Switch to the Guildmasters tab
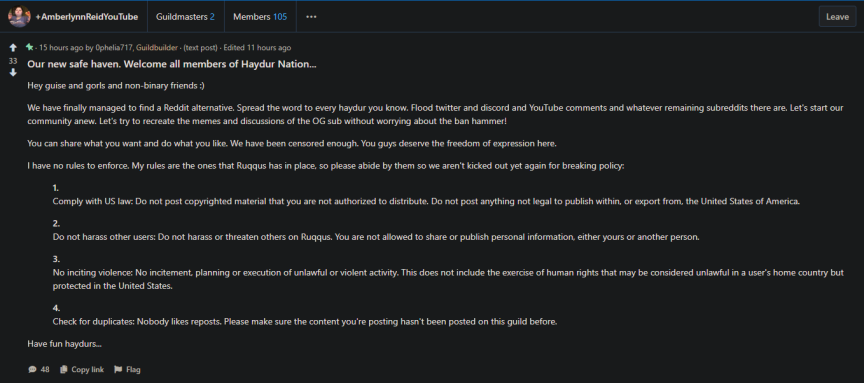The height and width of the screenshot is (383, 864). click(x=185, y=17)
